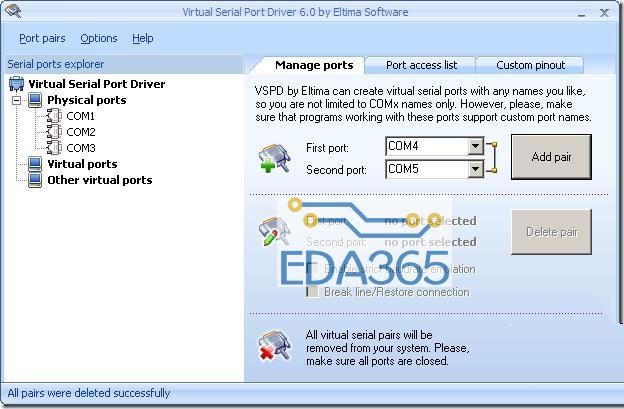Switch to the Custom pinout tab

(x=530, y=65)
